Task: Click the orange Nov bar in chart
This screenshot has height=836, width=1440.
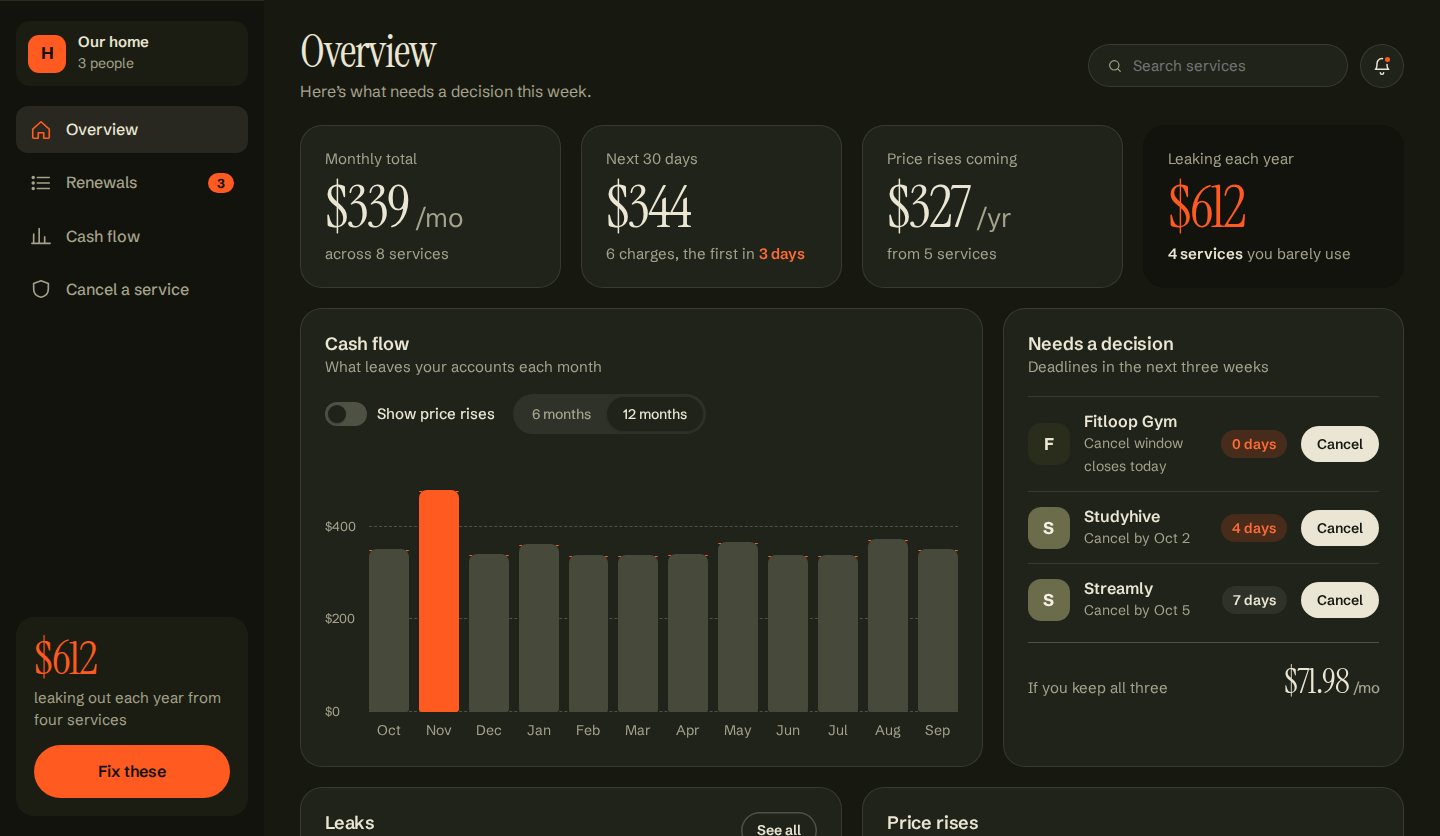Action: [439, 601]
